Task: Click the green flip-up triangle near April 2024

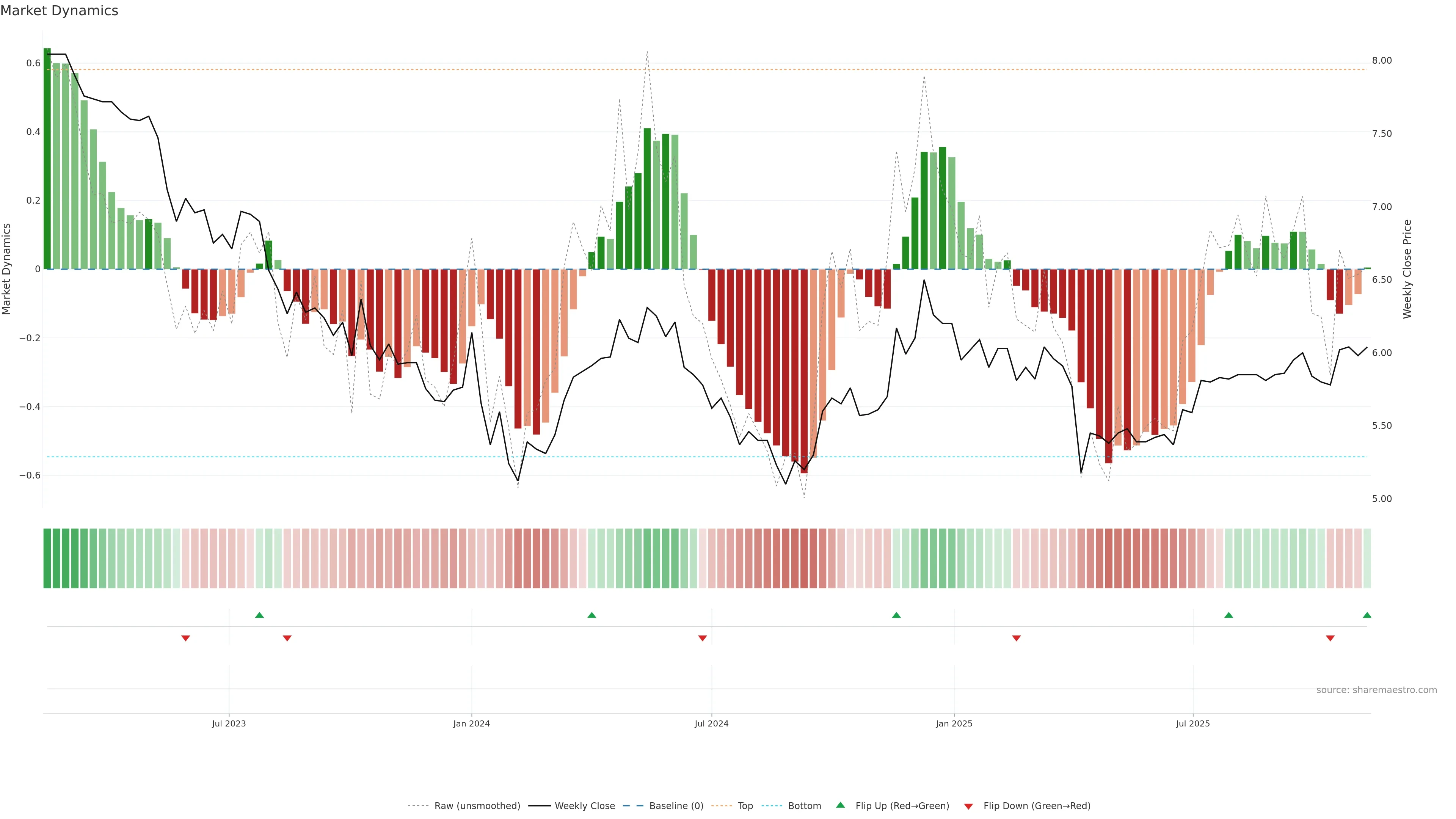Action: [x=592, y=615]
